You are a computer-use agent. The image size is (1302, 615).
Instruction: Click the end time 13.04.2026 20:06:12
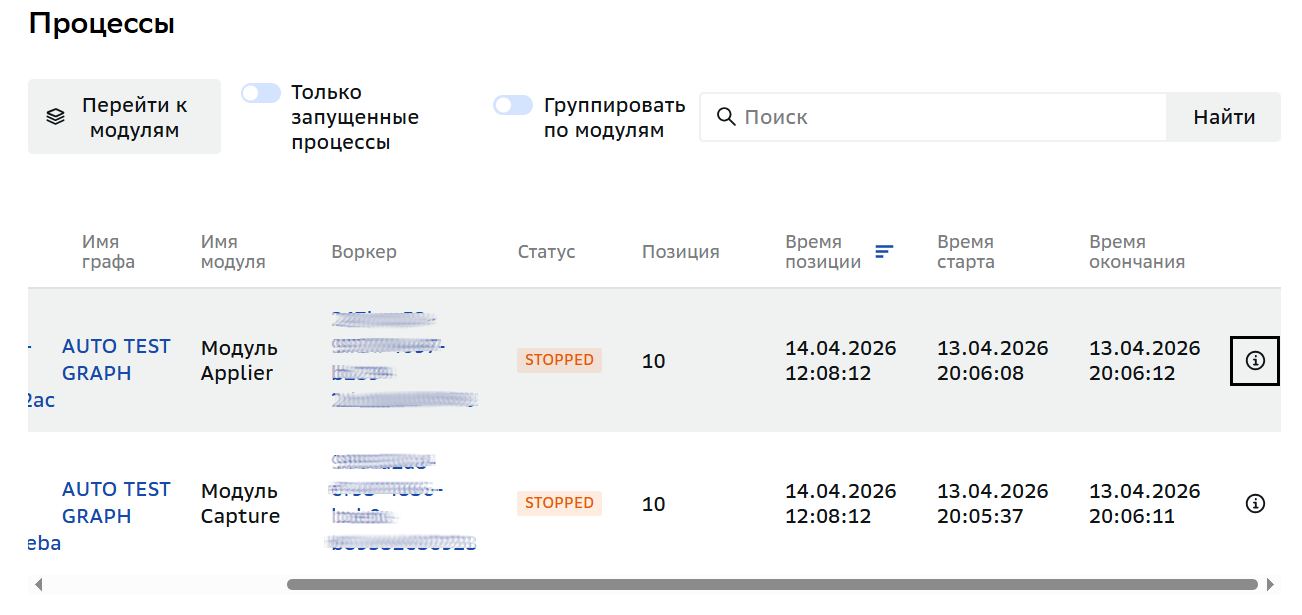tap(1145, 361)
